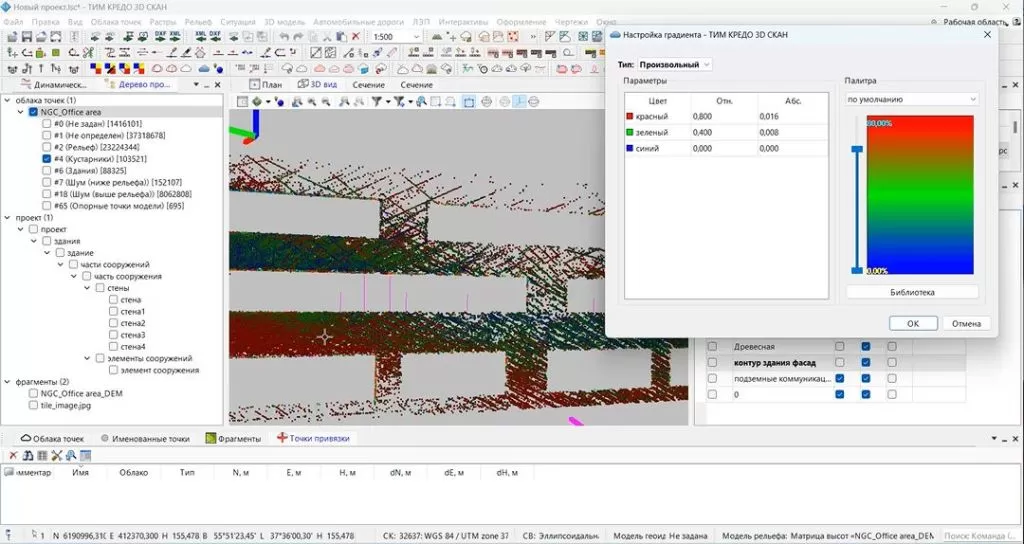Open the Тип Произвольный dropdown
The height and width of the screenshot is (544, 1024).
[x=675, y=65]
